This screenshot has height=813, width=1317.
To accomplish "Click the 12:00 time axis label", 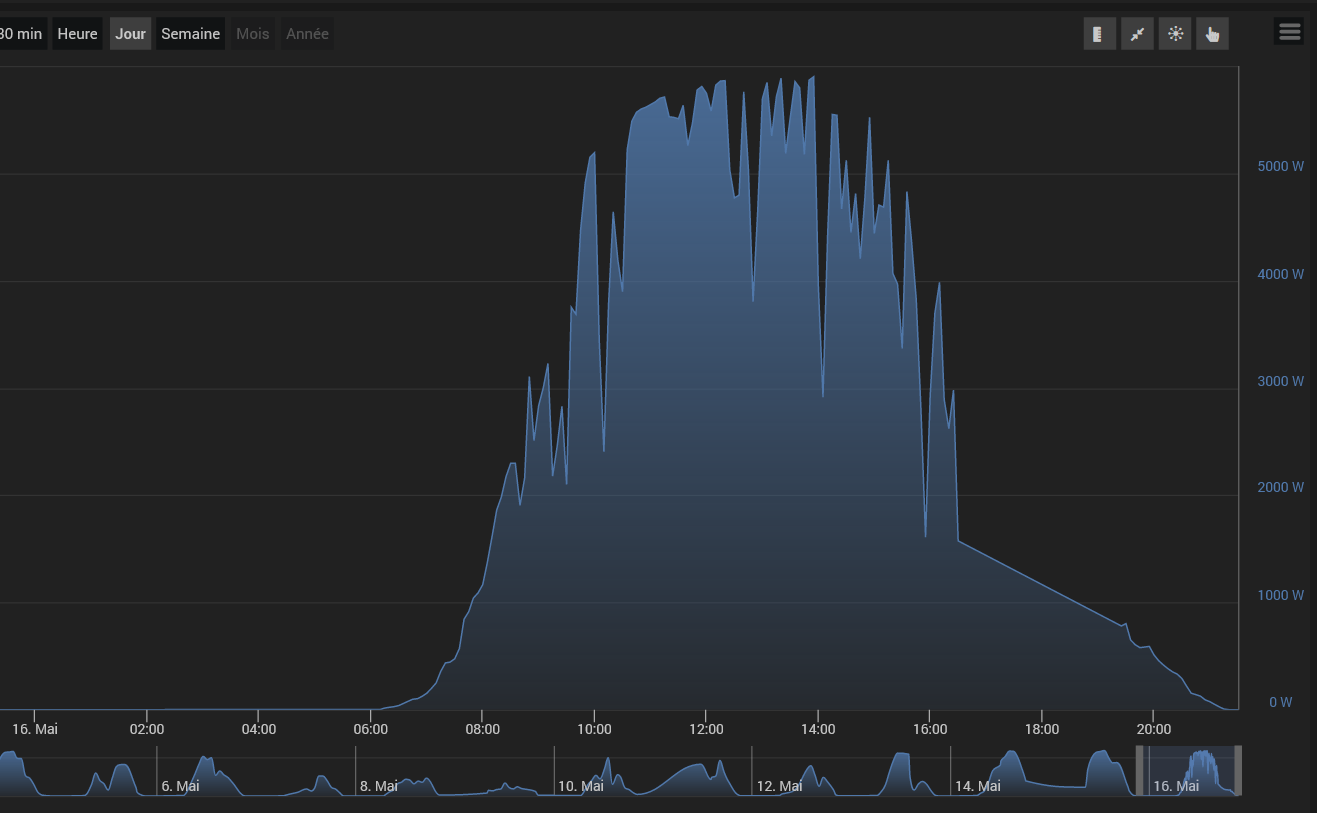I will coord(707,729).
